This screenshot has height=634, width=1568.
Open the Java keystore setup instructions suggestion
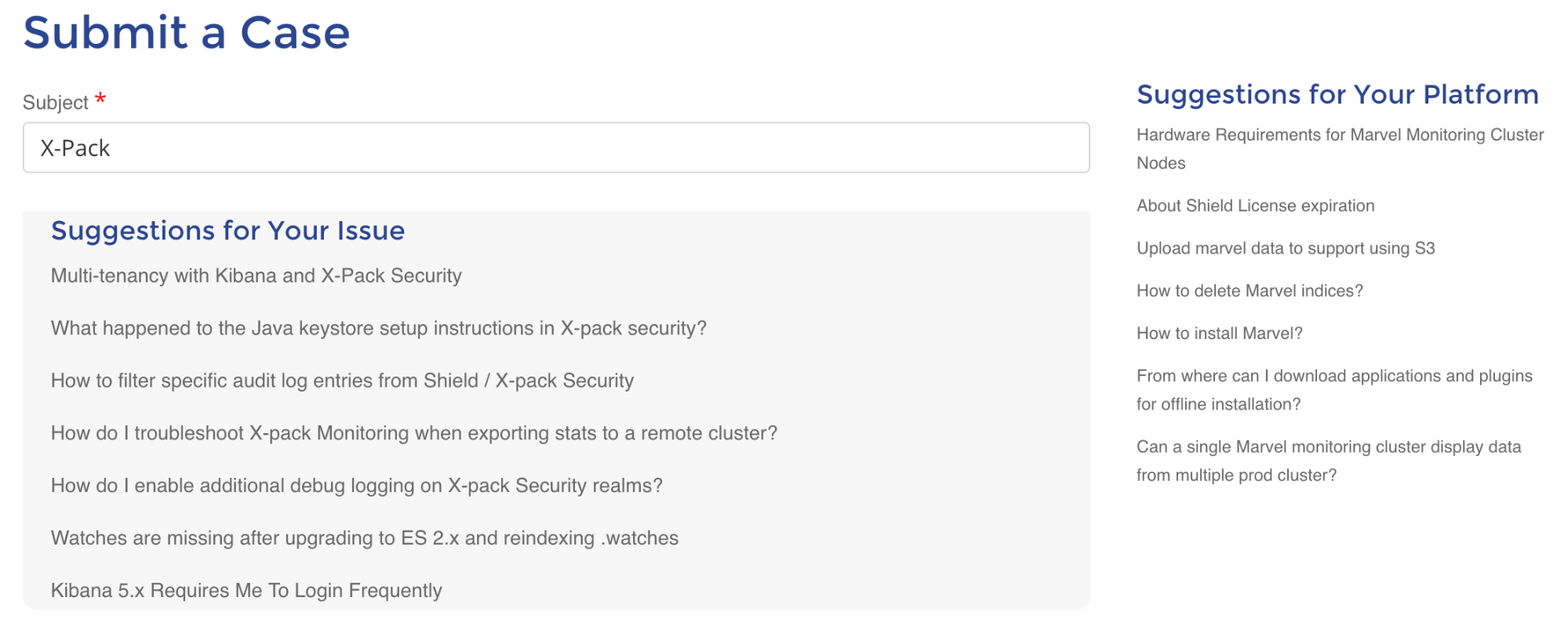point(378,328)
